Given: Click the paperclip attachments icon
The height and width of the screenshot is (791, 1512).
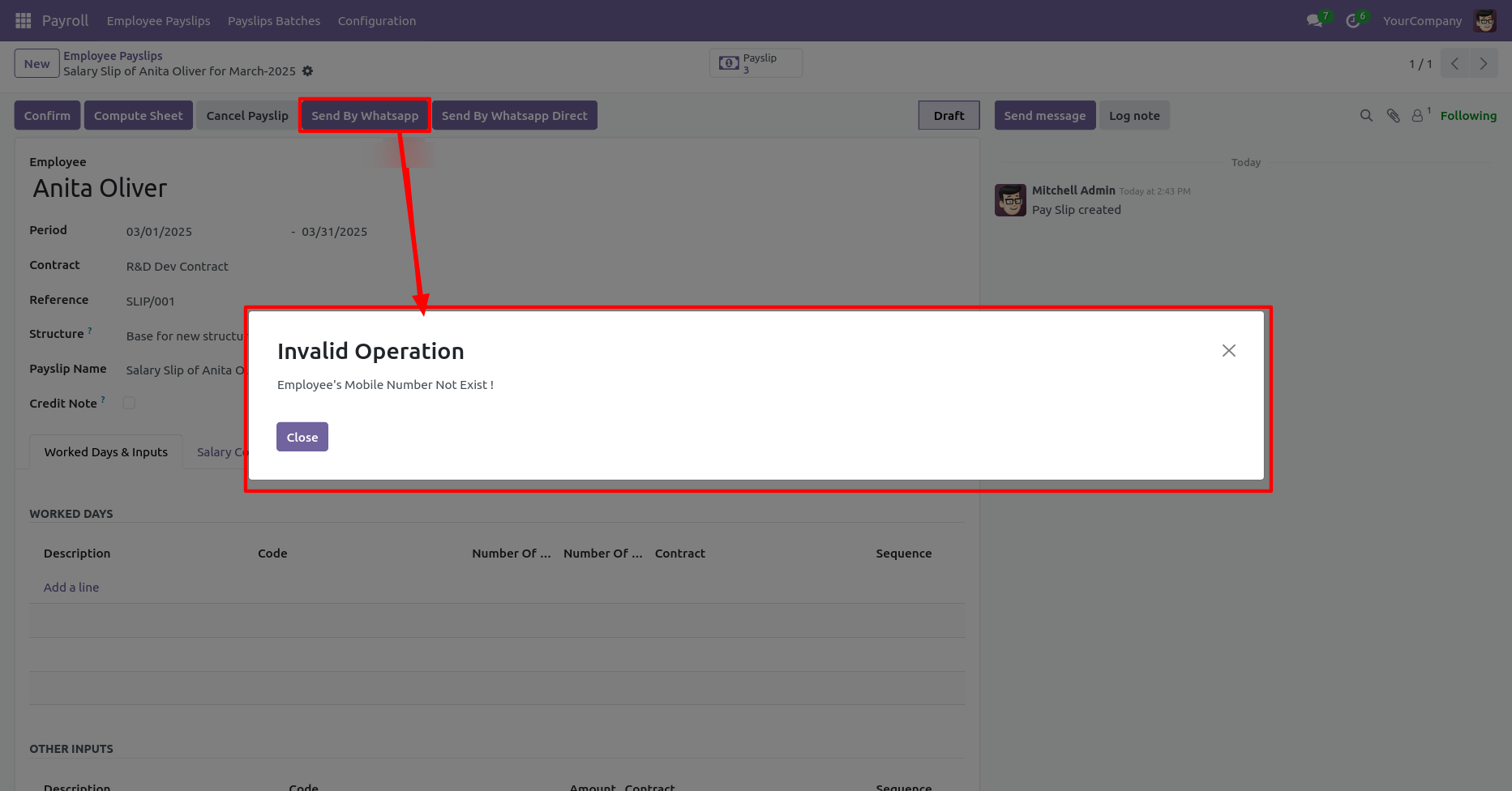Looking at the screenshot, I should [x=1393, y=116].
